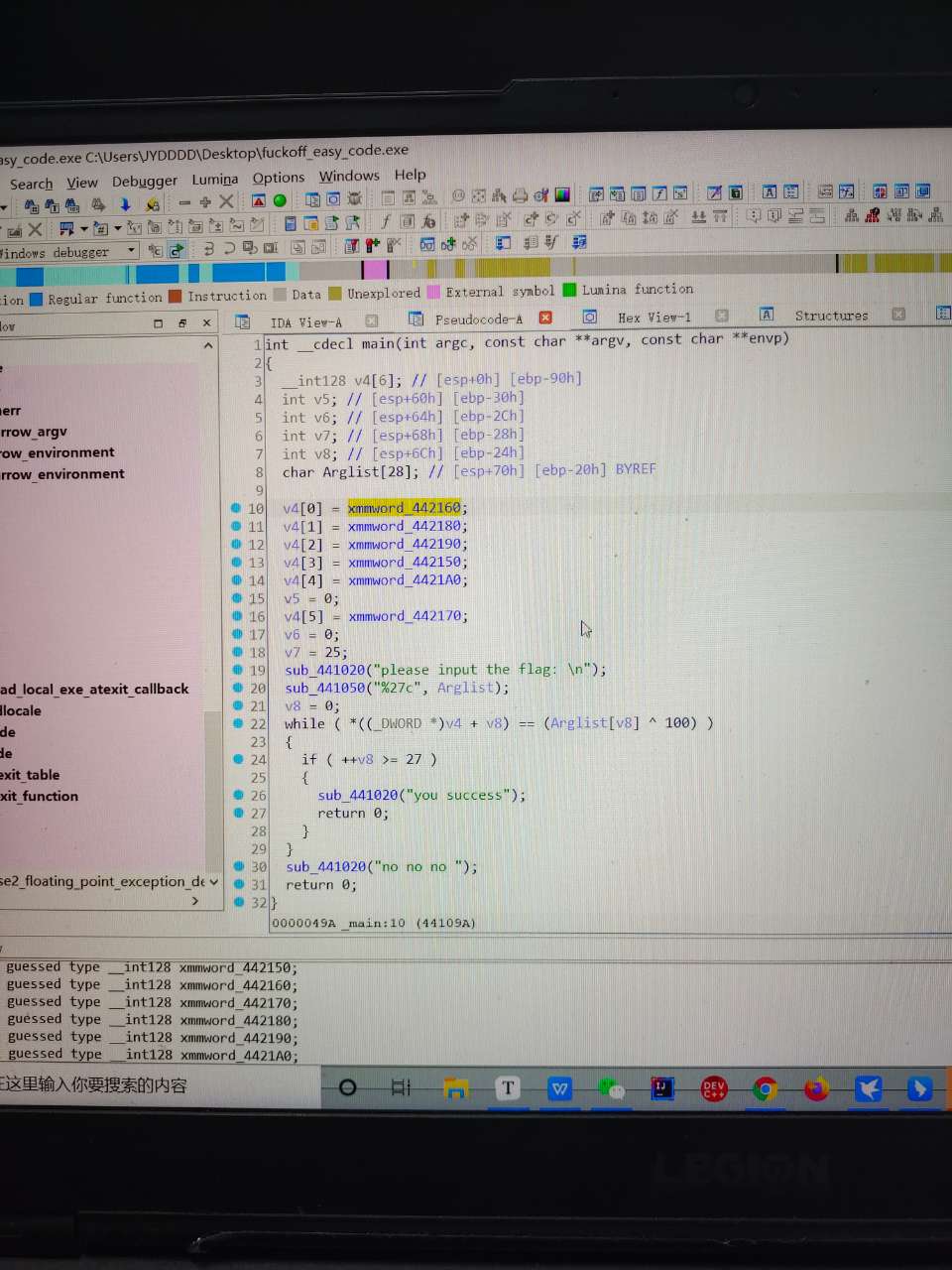The width and height of the screenshot is (952, 1270).
Task: Close the Pseudocode-A tab with red X
Action: (x=544, y=317)
